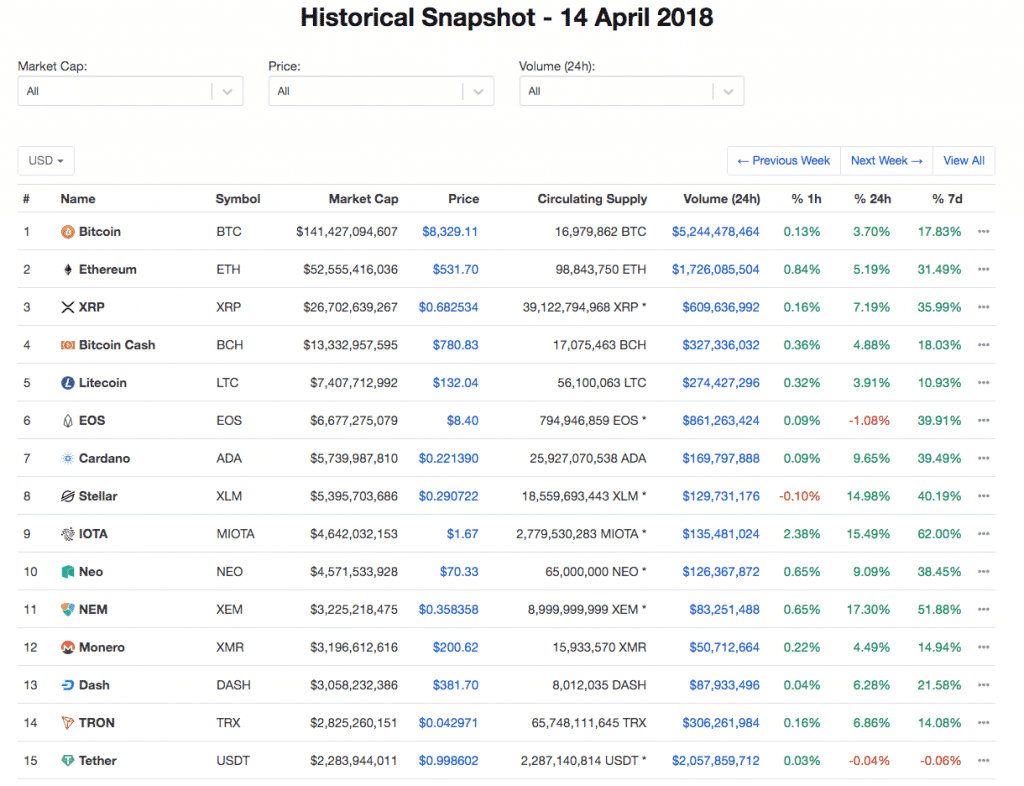Open the USD currency selector

click(46, 161)
